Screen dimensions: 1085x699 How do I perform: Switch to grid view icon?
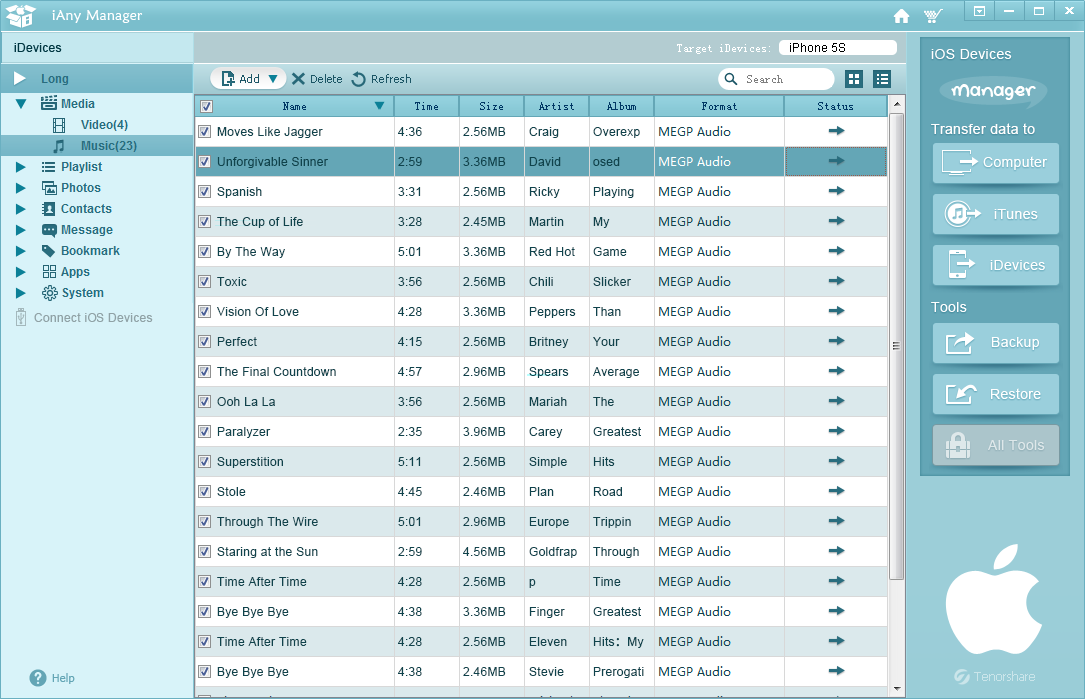(x=854, y=79)
